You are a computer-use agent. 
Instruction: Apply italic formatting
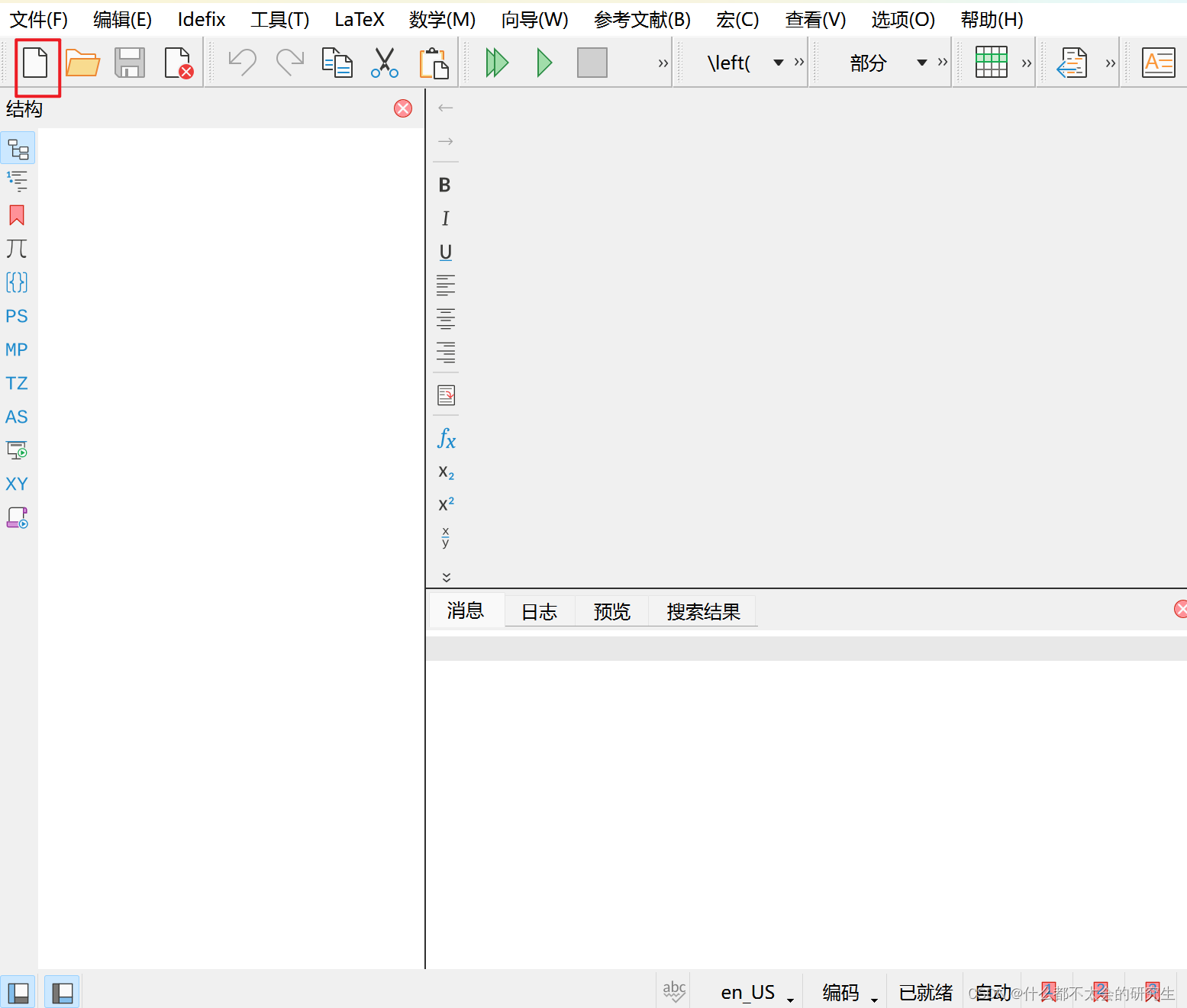[x=446, y=219]
